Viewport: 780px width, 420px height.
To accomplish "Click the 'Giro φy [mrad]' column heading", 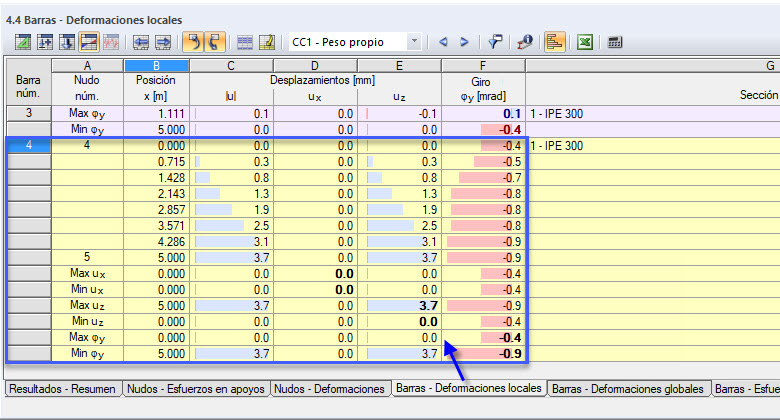I will 483,89.
